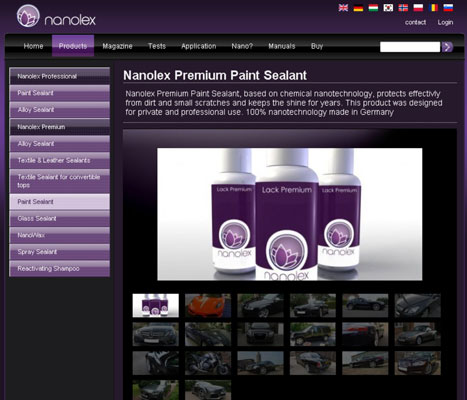Select the bottles thumbnail in gallery

tap(156, 305)
